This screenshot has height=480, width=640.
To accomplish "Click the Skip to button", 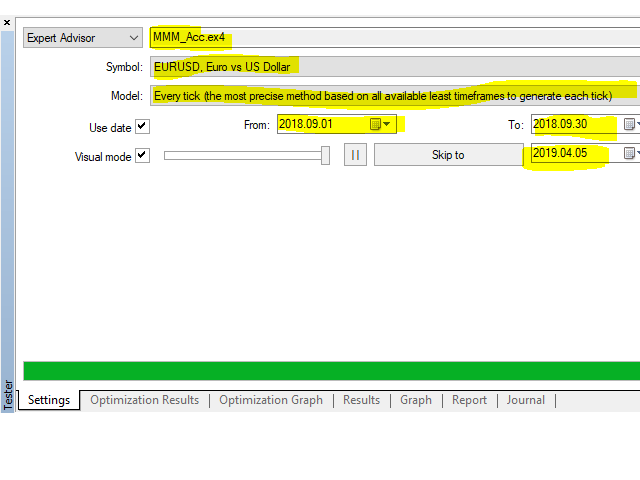I will [449, 155].
